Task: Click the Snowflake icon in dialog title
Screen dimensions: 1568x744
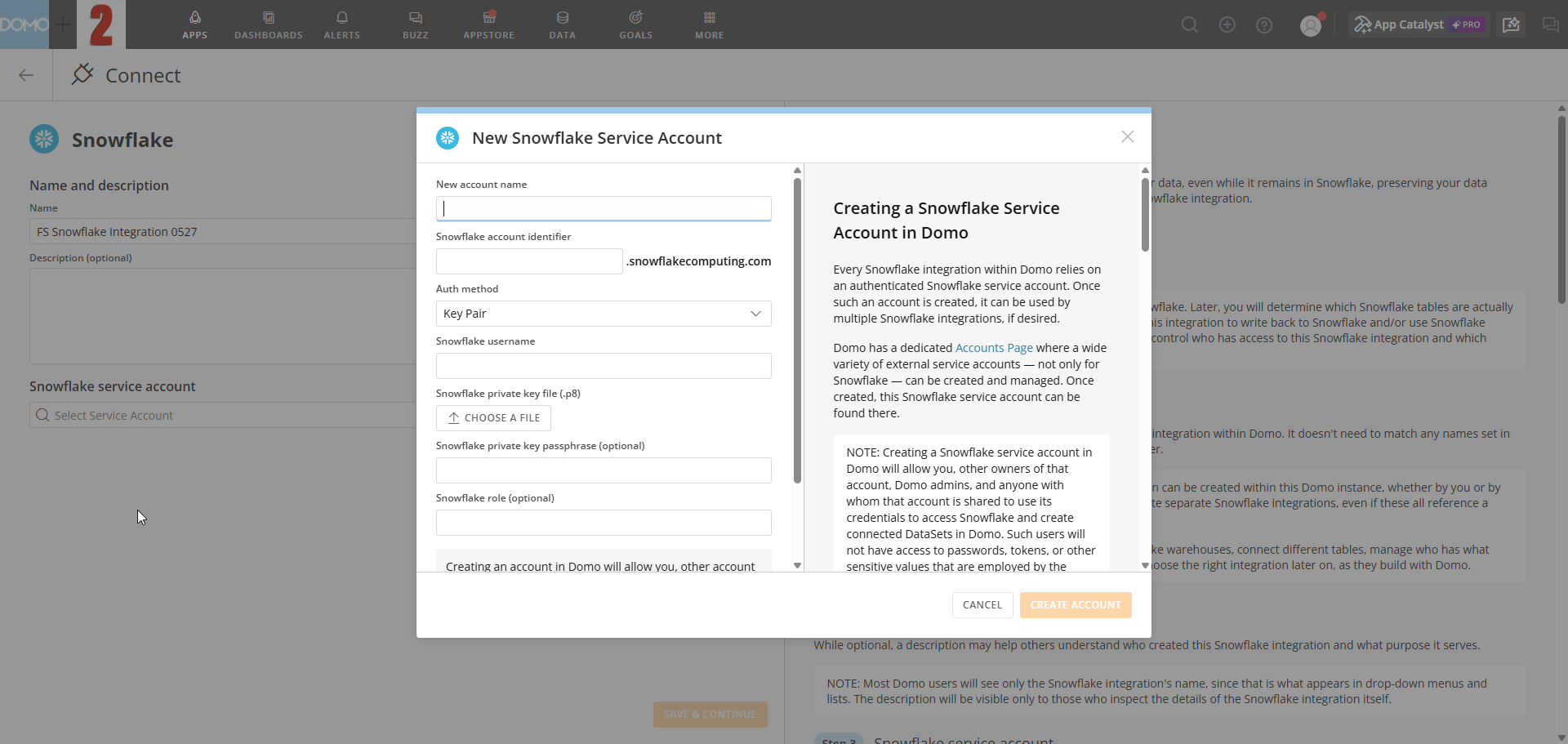Action: point(448,138)
